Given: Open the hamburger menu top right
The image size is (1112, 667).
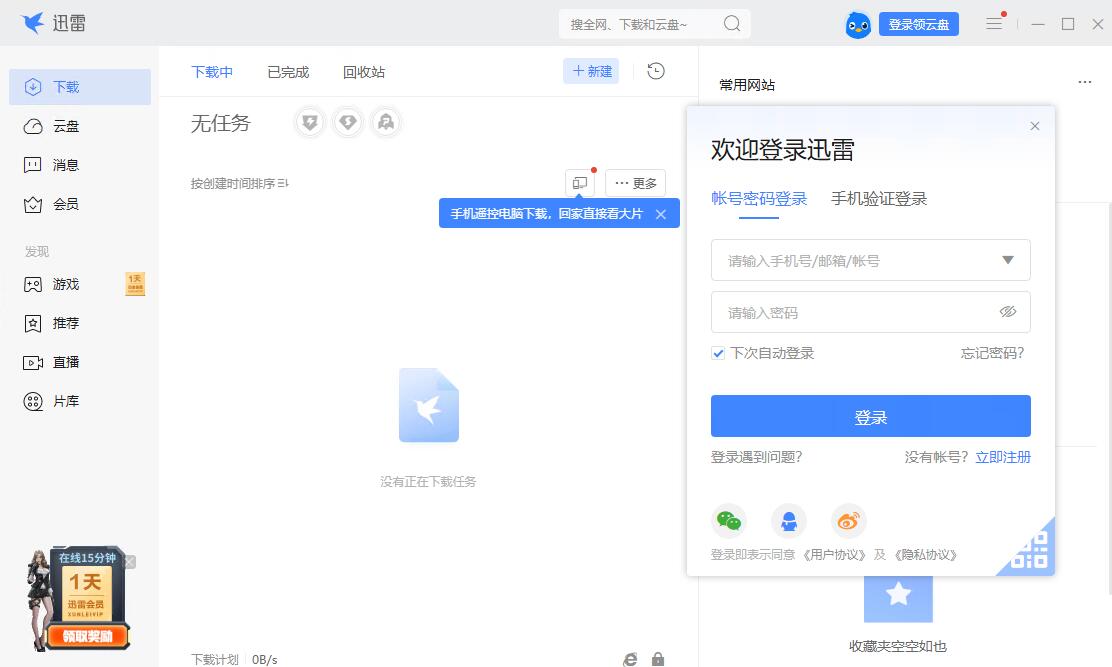Looking at the screenshot, I should pyautogui.click(x=994, y=23).
